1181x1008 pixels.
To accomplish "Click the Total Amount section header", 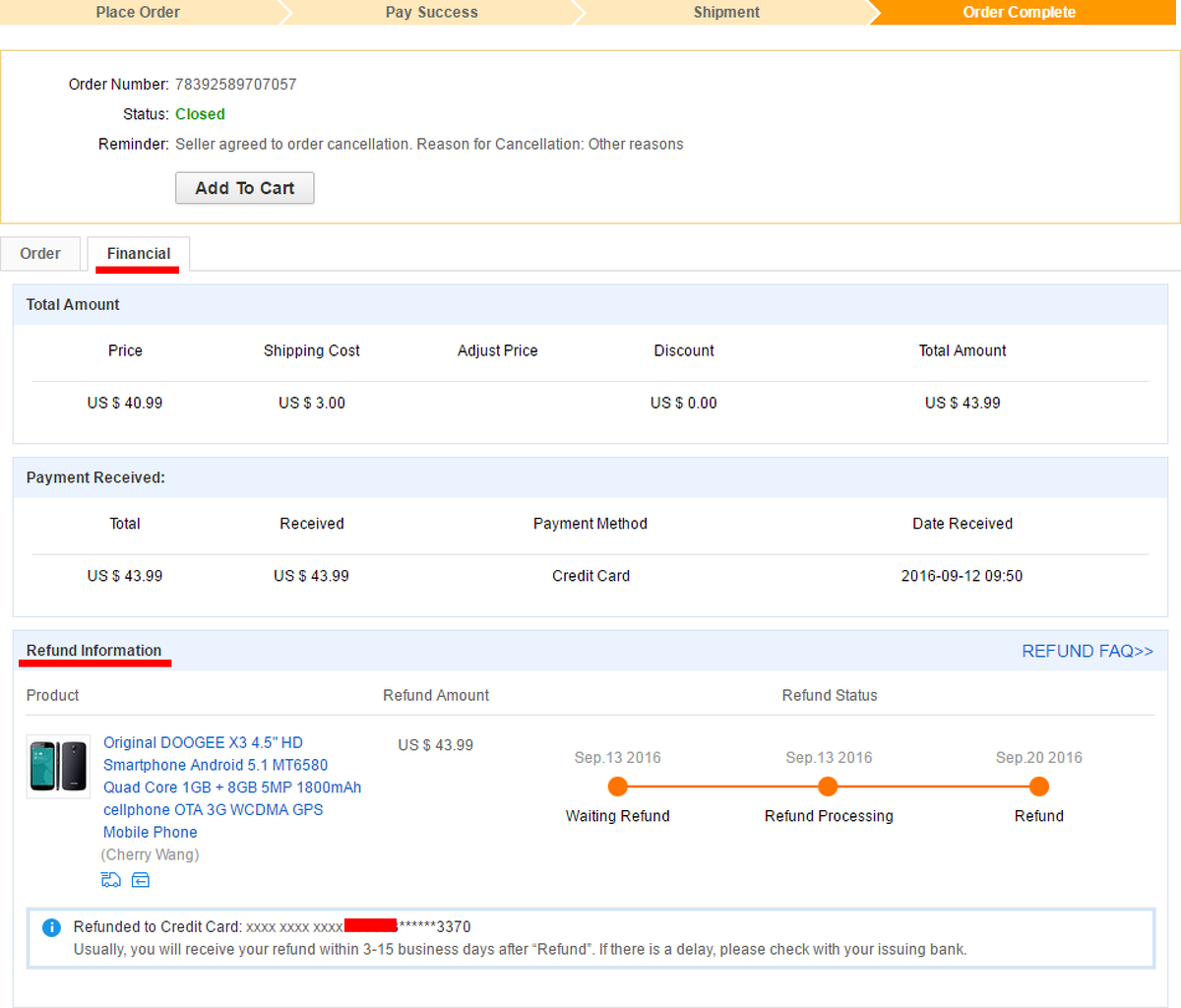I will pos(73,305).
